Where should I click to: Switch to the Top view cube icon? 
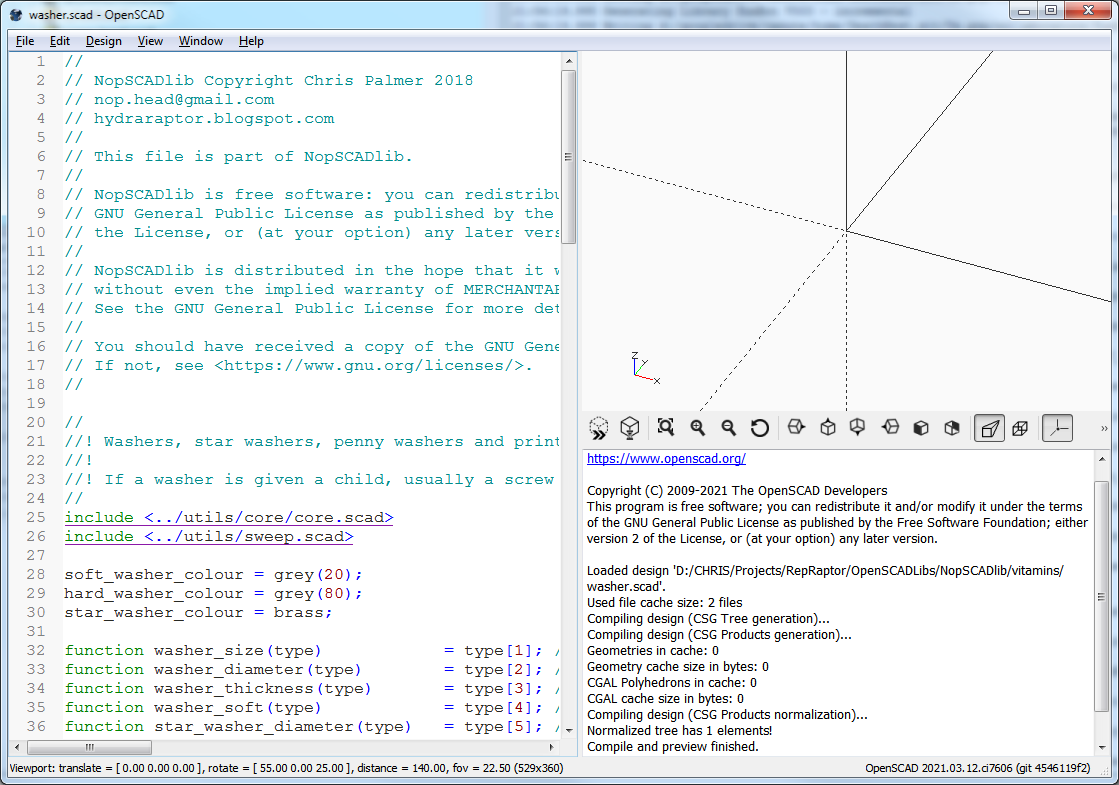[828, 428]
